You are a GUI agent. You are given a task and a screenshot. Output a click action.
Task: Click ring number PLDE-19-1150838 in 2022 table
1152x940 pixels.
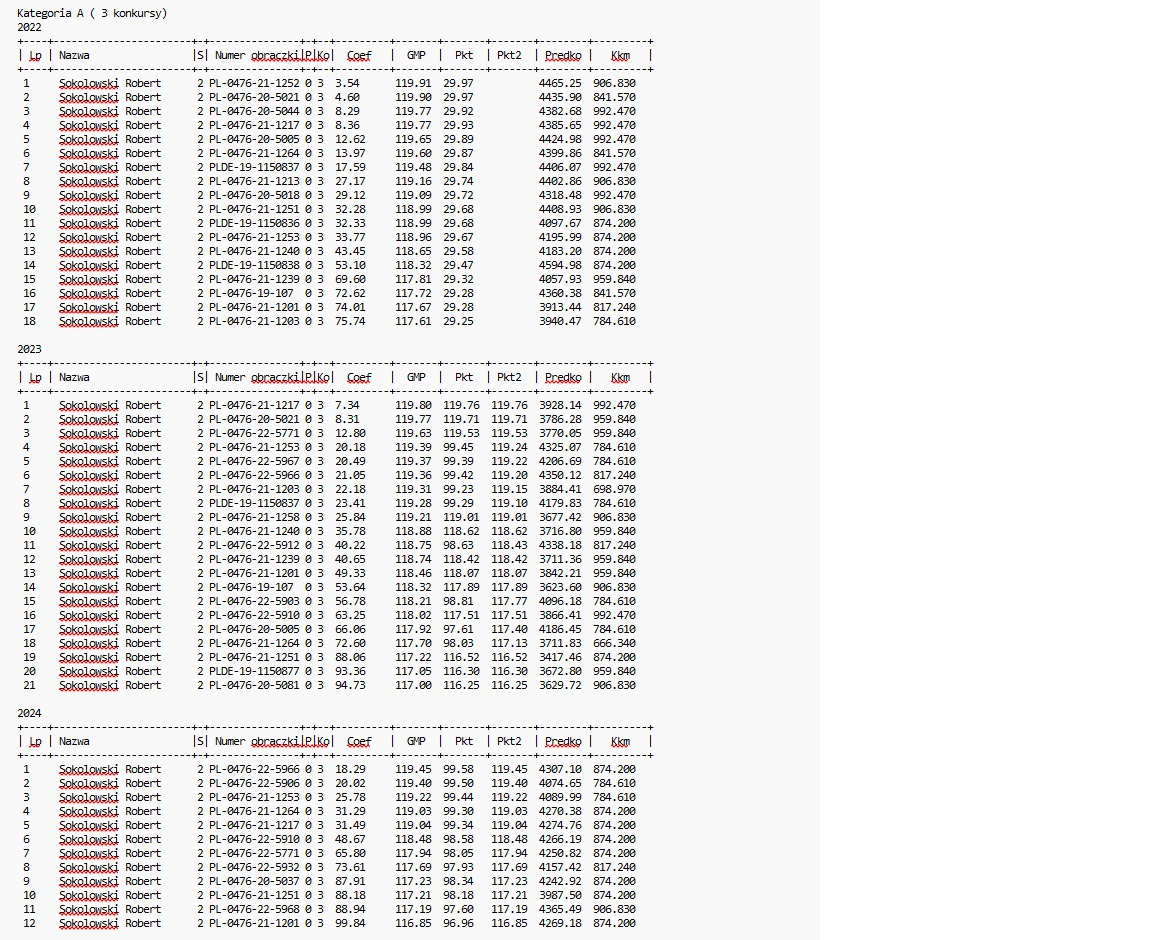point(254,265)
